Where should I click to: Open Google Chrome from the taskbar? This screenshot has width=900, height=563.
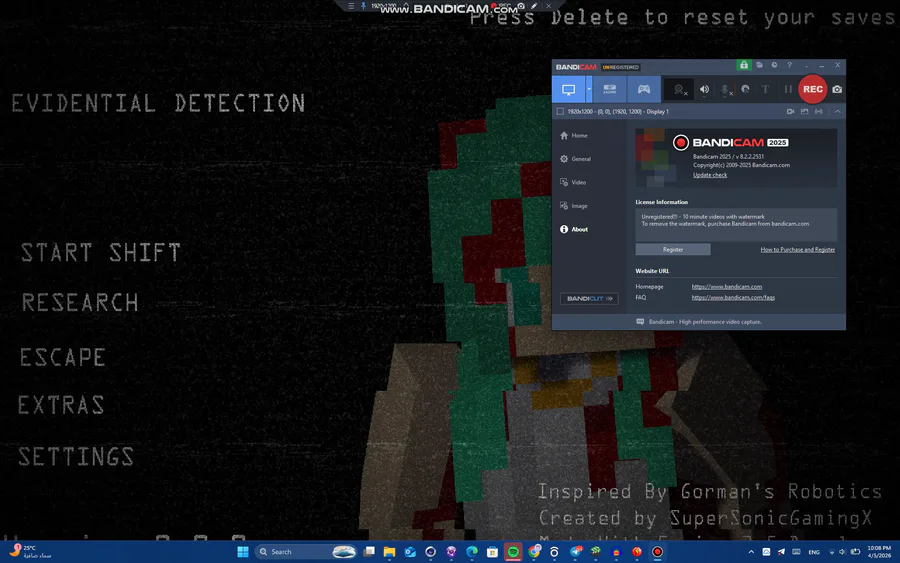click(534, 552)
